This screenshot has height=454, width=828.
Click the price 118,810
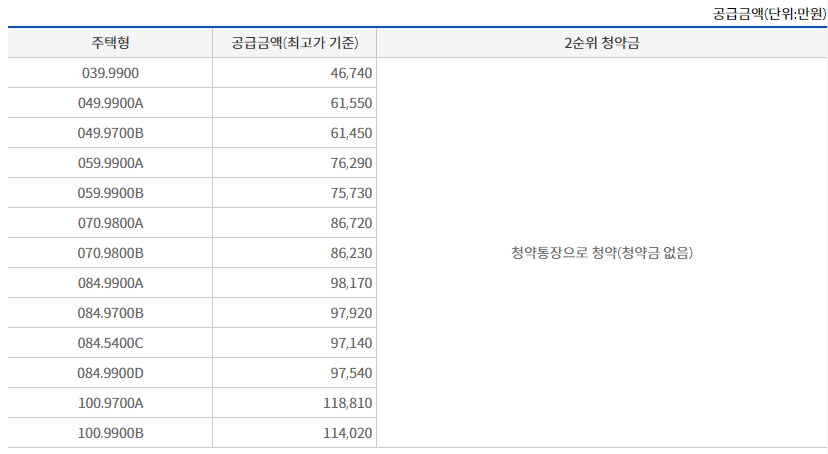[x=348, y=404]
